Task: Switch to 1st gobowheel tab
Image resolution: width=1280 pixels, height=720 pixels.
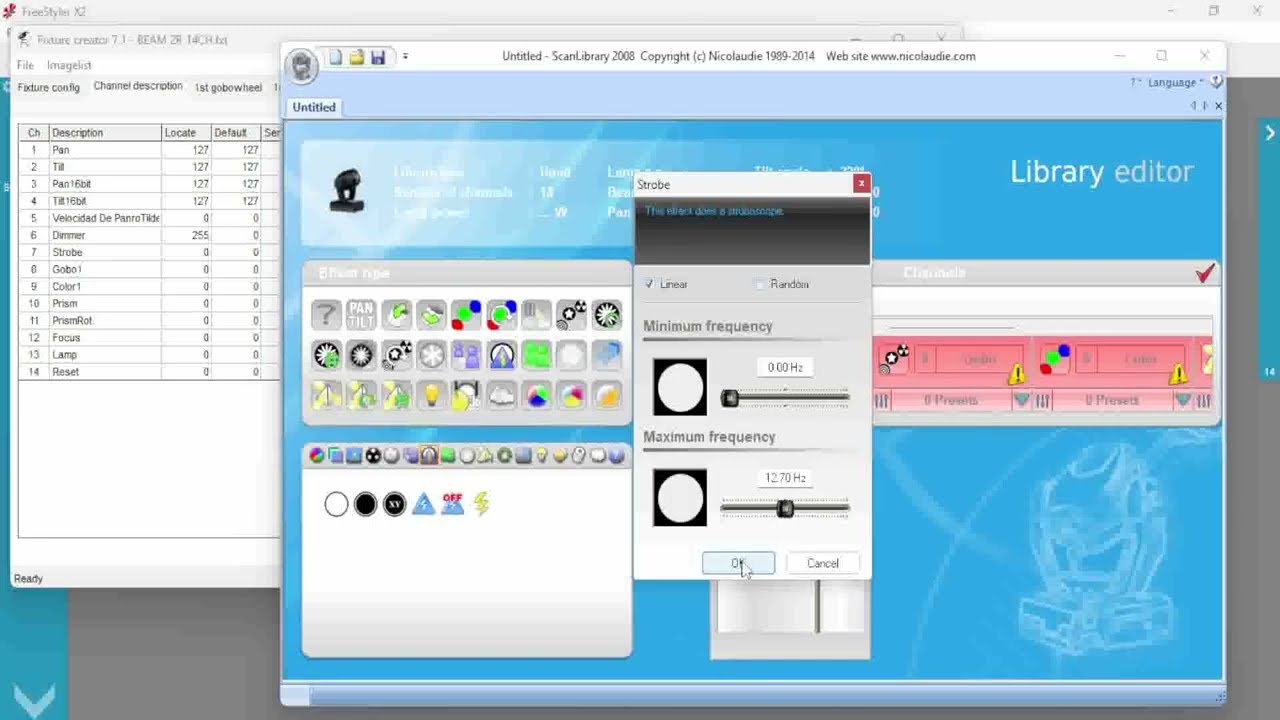Action: click(228, 87)
